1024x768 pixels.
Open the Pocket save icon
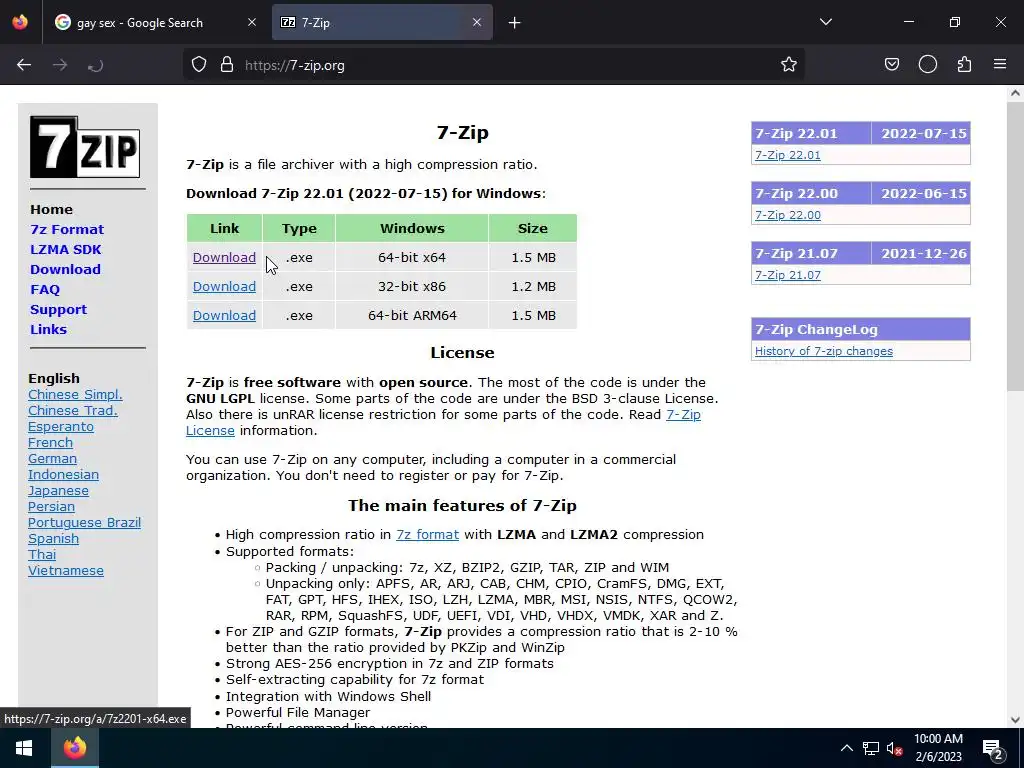892,65
